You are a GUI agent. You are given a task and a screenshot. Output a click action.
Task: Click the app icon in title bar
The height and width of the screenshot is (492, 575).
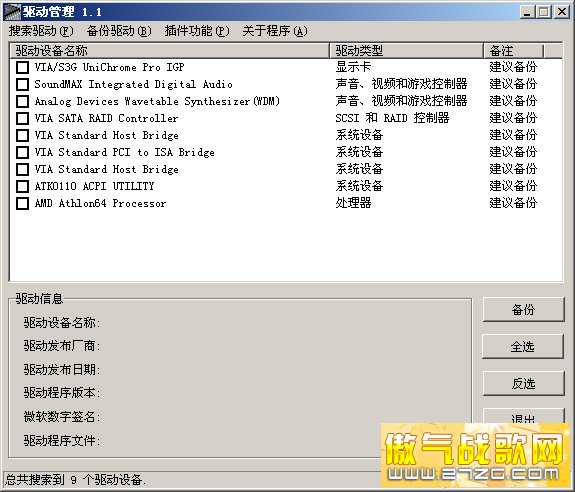point(12,12)
